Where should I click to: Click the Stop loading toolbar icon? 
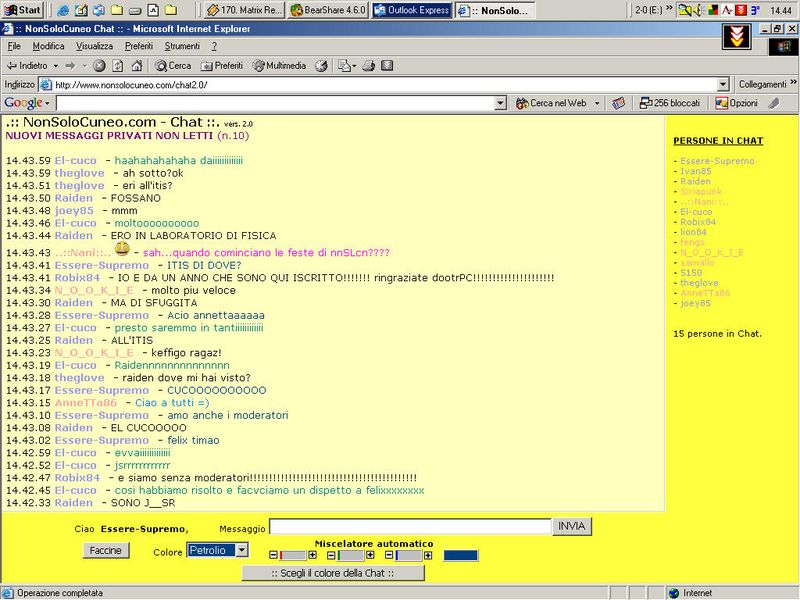(99, 66)
